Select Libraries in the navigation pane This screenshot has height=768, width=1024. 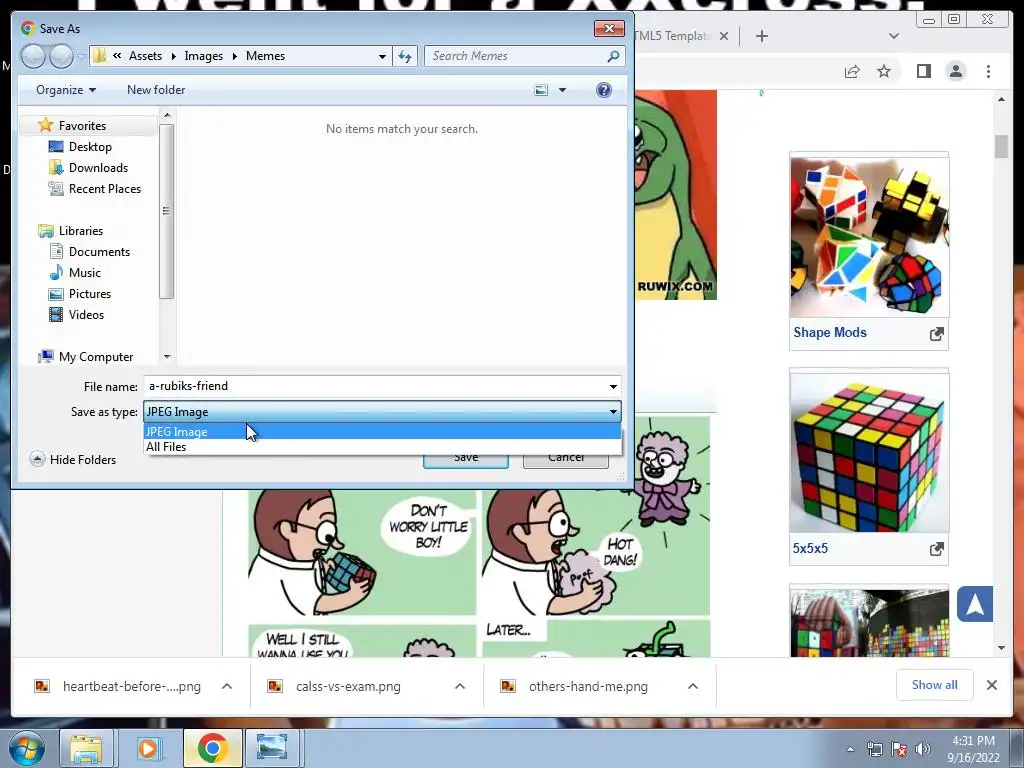click(80, 231)
